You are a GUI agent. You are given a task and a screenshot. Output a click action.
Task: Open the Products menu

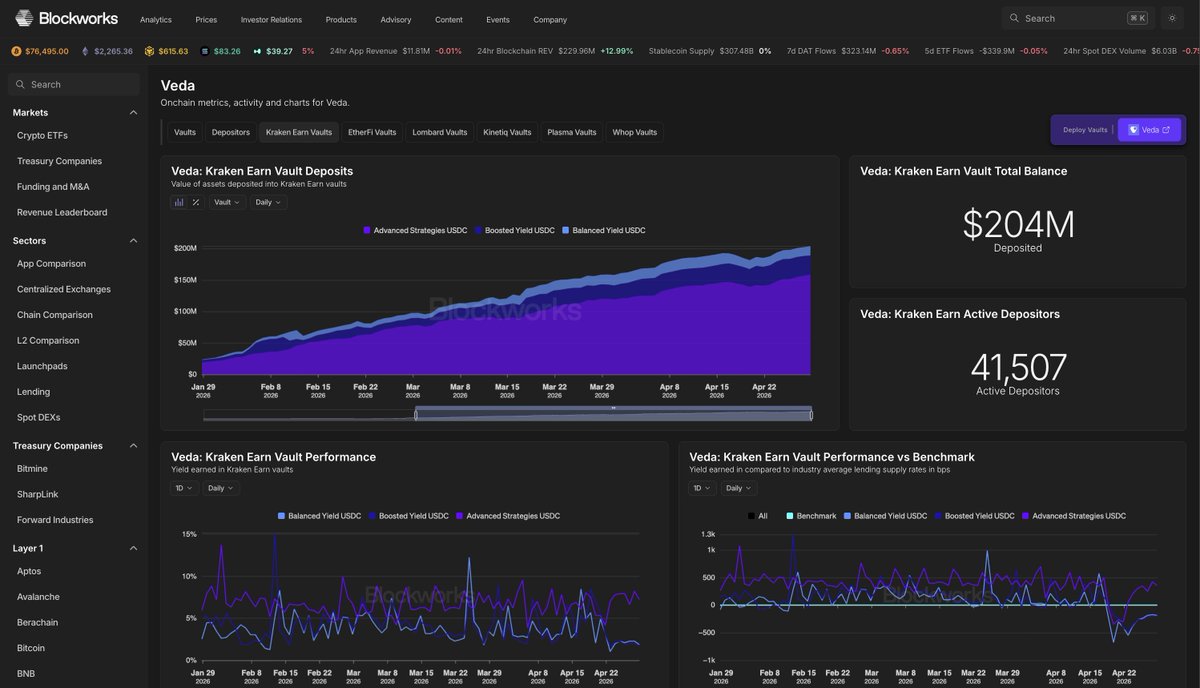click(x=341, y=19)
